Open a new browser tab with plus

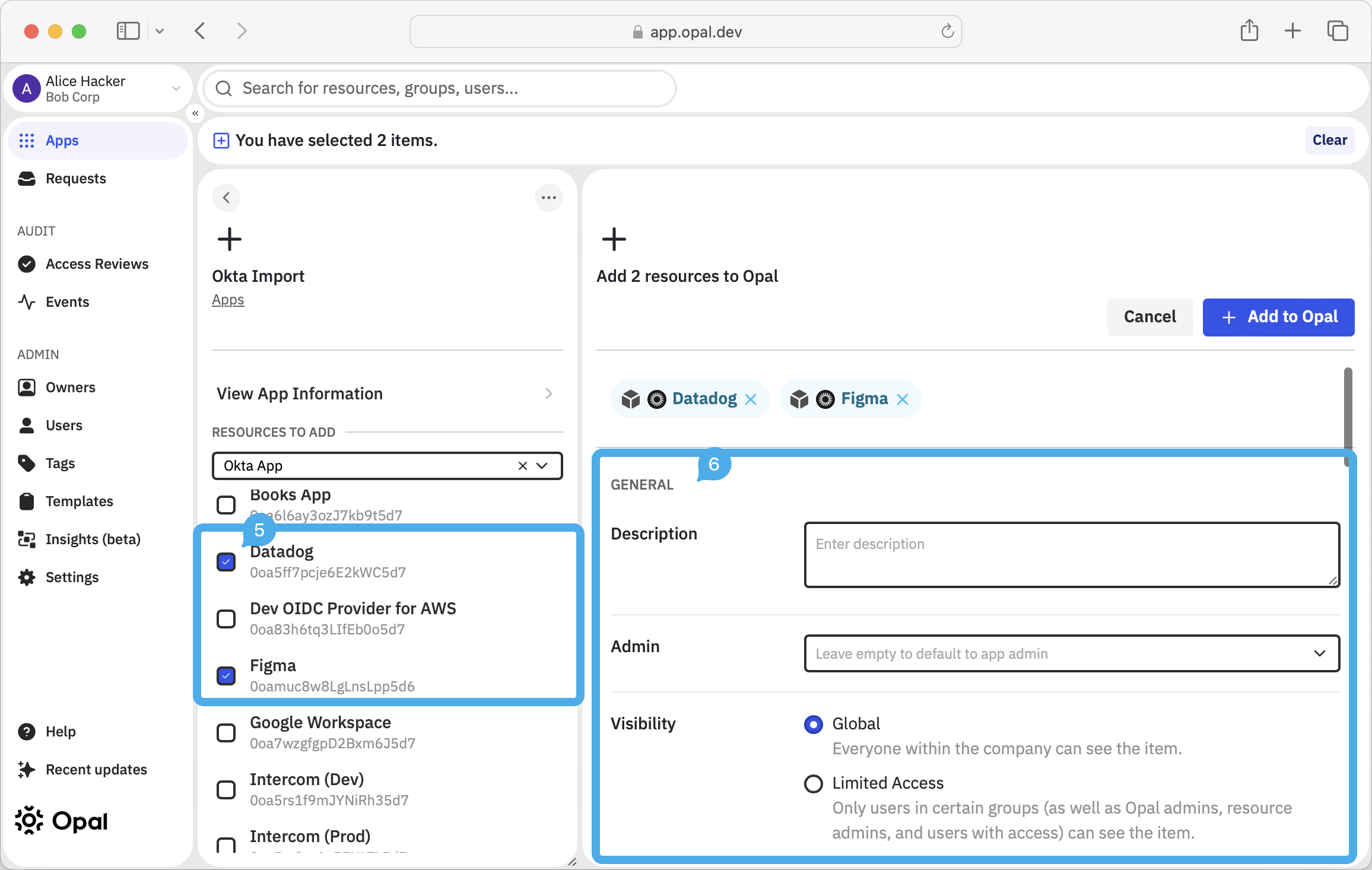1292,31
